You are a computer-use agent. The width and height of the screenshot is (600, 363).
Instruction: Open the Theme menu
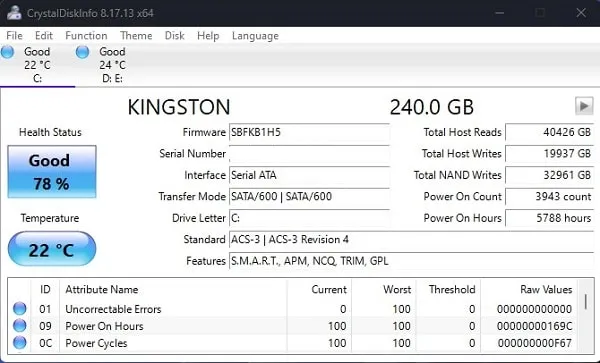click(x=136, y=36)
